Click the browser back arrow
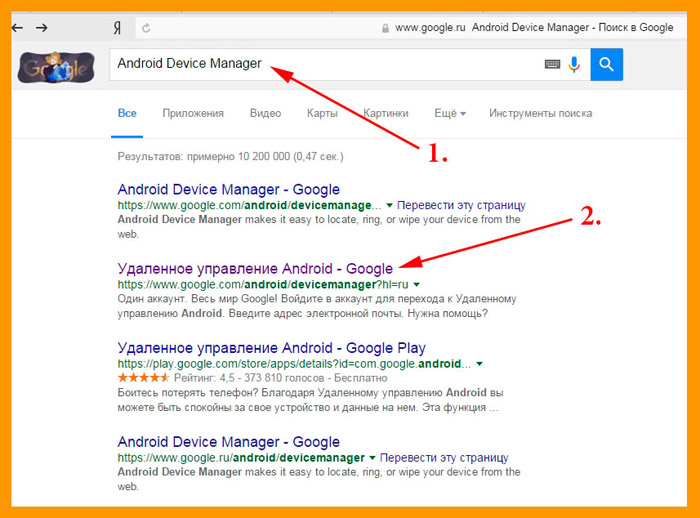700x518 pixels. tap(17, 28)
